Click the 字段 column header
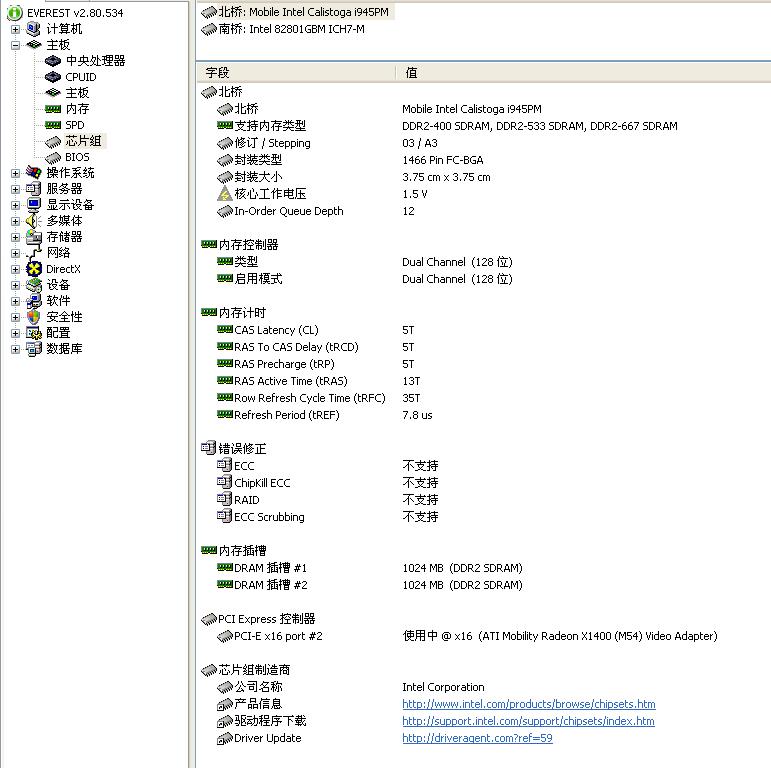771x768 pixels. (x=218, y=73)
